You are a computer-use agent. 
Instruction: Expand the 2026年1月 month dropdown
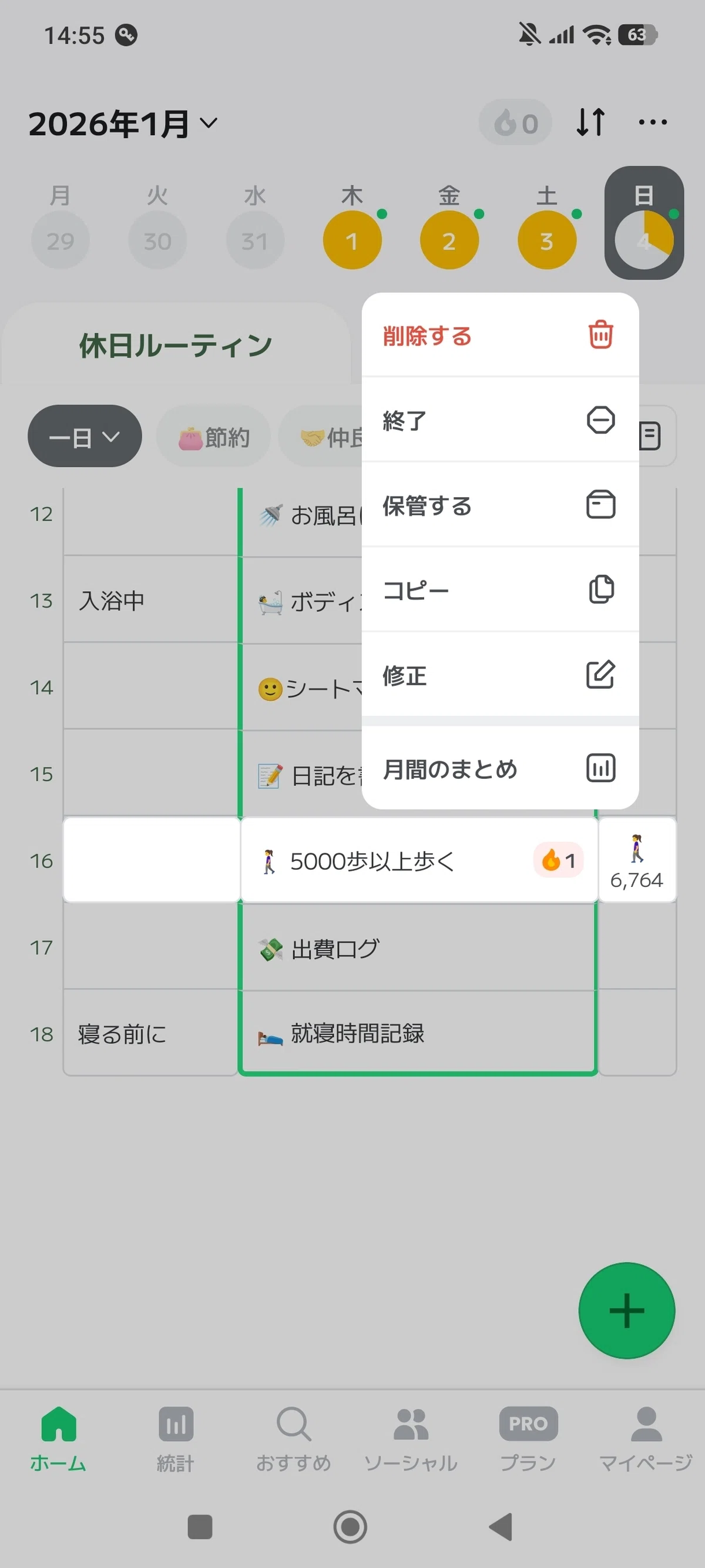click(x=122, y=123)
